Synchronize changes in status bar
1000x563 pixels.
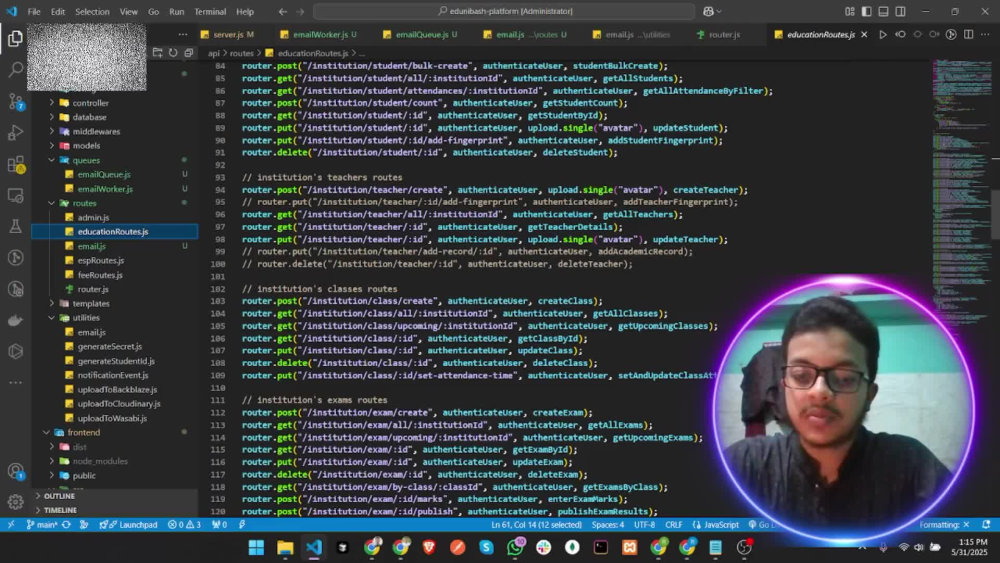[66, 525]
